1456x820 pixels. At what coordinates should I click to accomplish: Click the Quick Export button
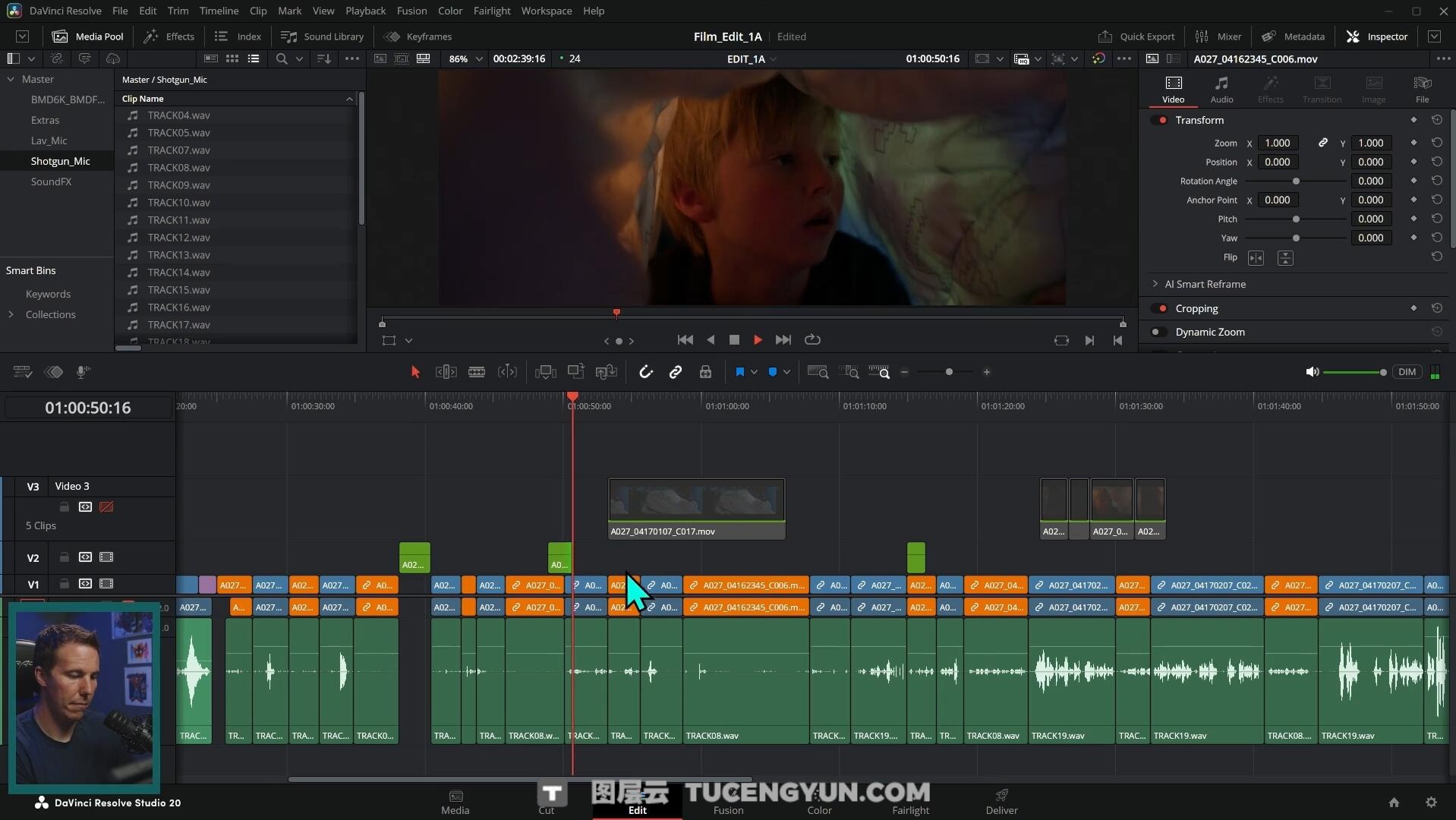click(x=1136, y=36)
